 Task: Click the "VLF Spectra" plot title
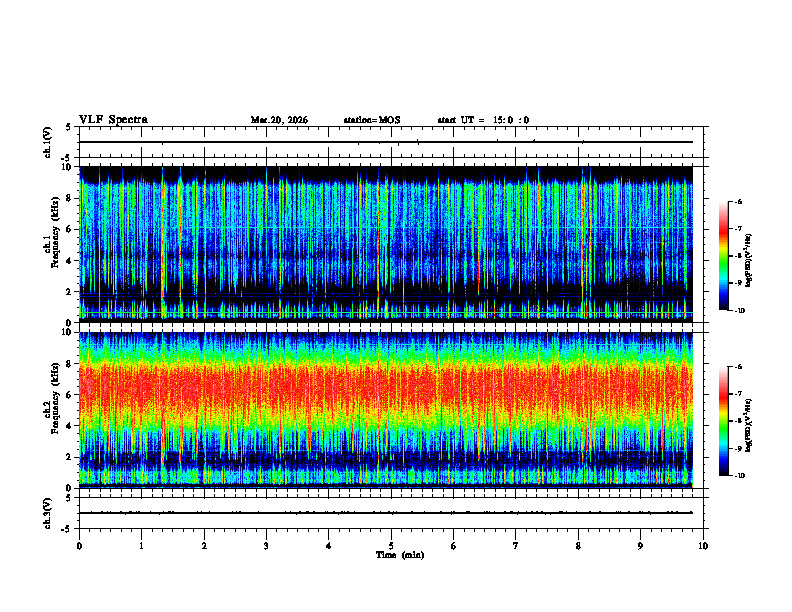click(113, 120)
